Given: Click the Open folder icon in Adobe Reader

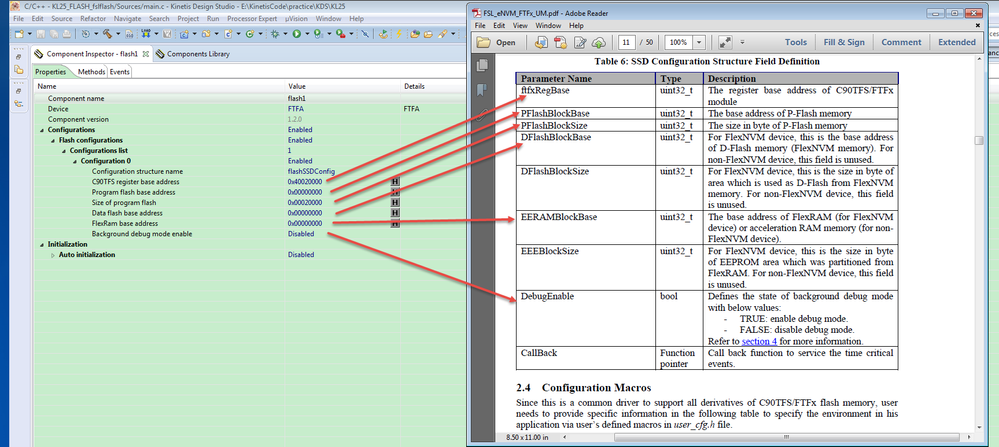Looking at the screenshot, I should [x=484, y=42].
